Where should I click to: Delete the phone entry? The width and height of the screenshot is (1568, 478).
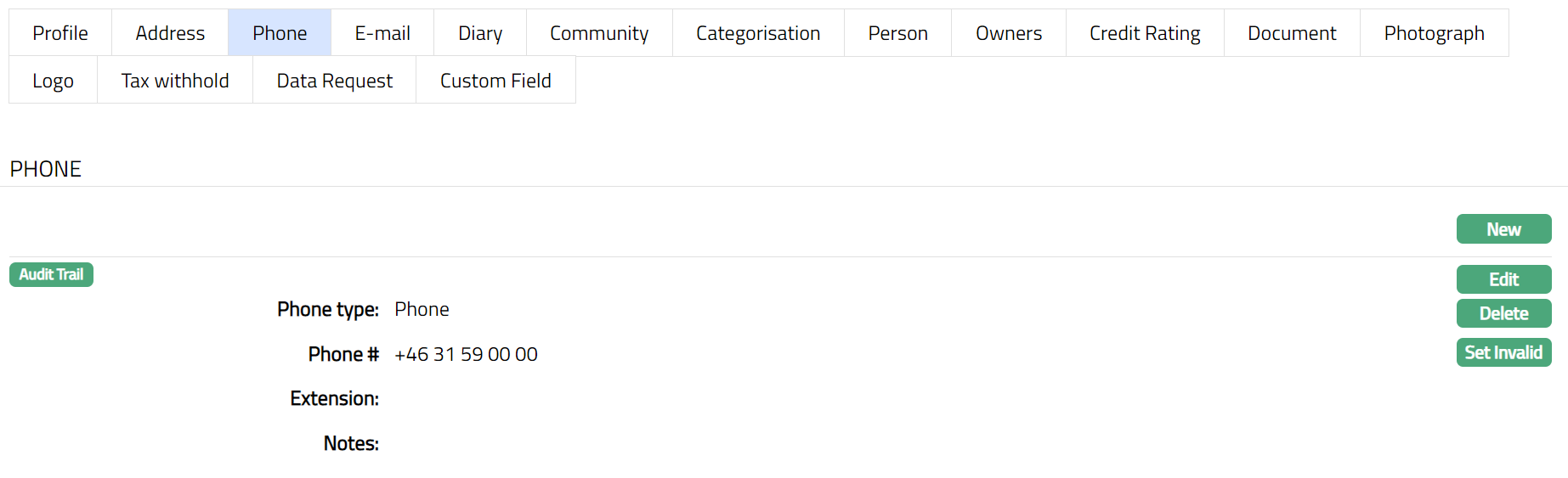coord(1503,313)
